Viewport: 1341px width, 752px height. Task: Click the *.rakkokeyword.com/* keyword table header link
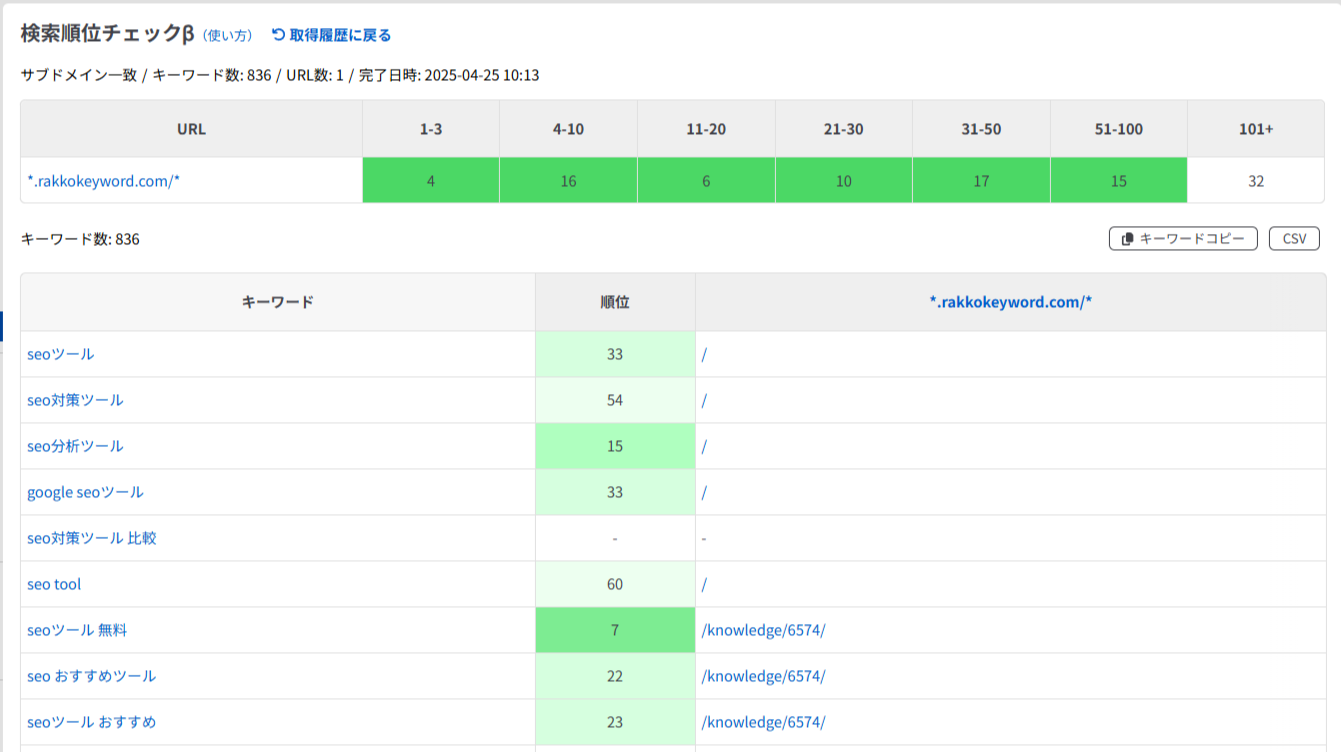[1010, 302]
